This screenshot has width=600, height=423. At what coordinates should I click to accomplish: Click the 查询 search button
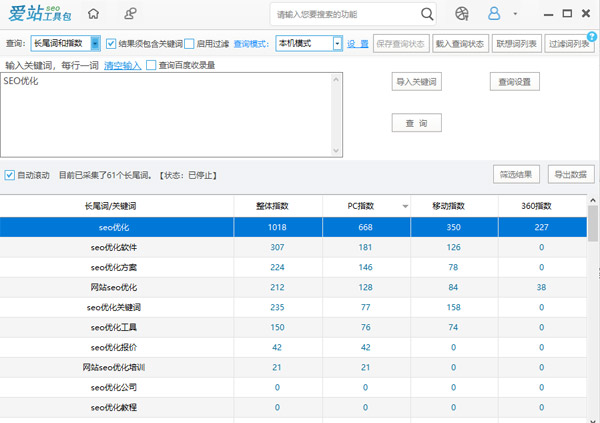[x=416, y=123]
